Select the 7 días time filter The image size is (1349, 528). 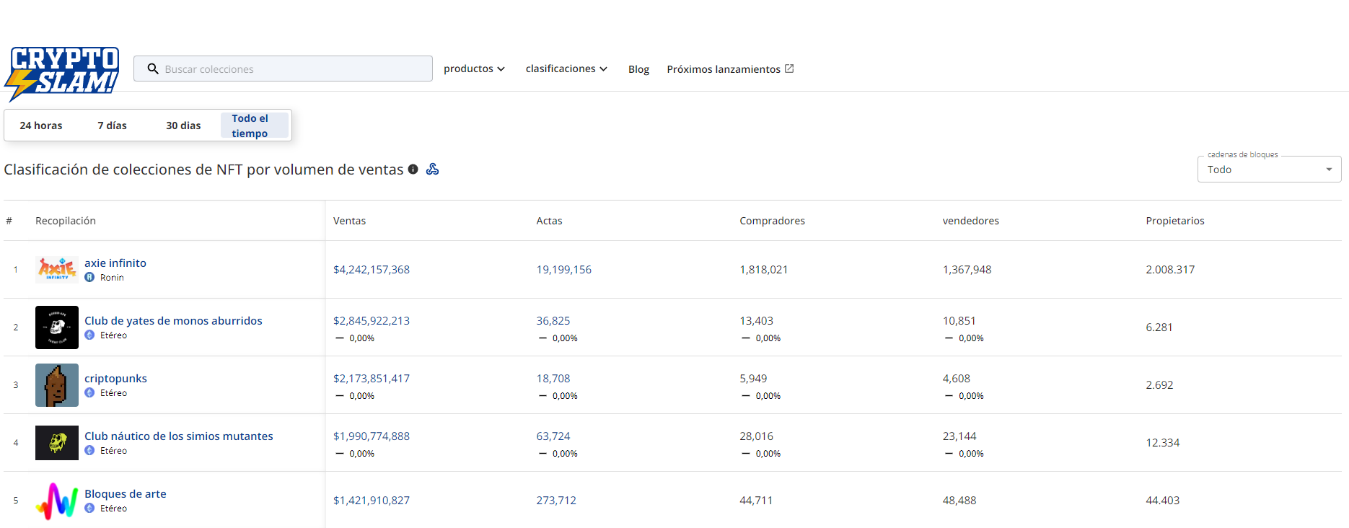click(112, 125)
